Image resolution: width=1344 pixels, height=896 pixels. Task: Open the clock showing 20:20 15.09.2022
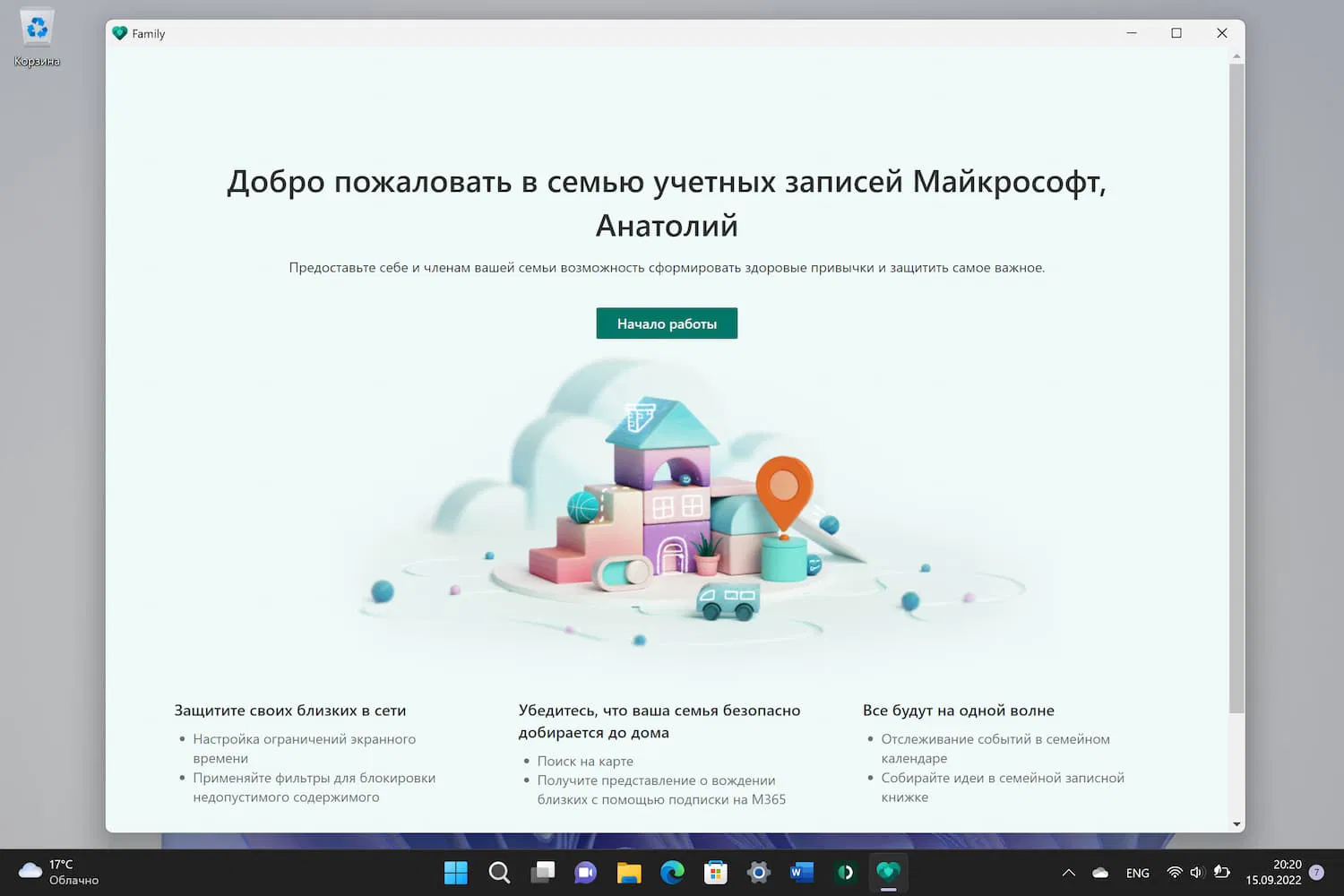point(1273,873)
